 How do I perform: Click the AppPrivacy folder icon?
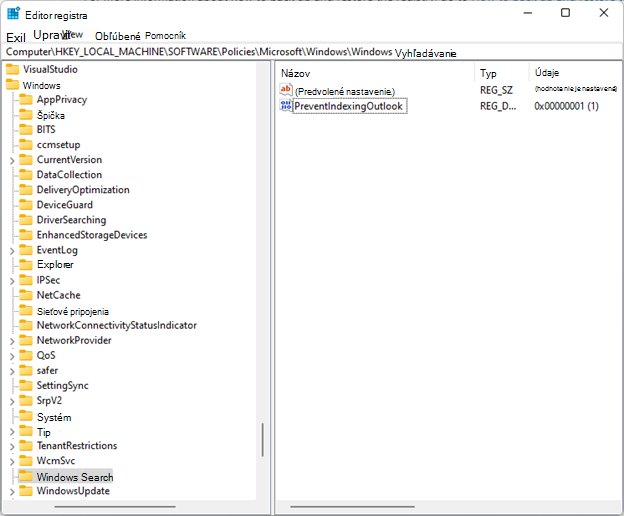pyautogui.click(x=26, y=99)
